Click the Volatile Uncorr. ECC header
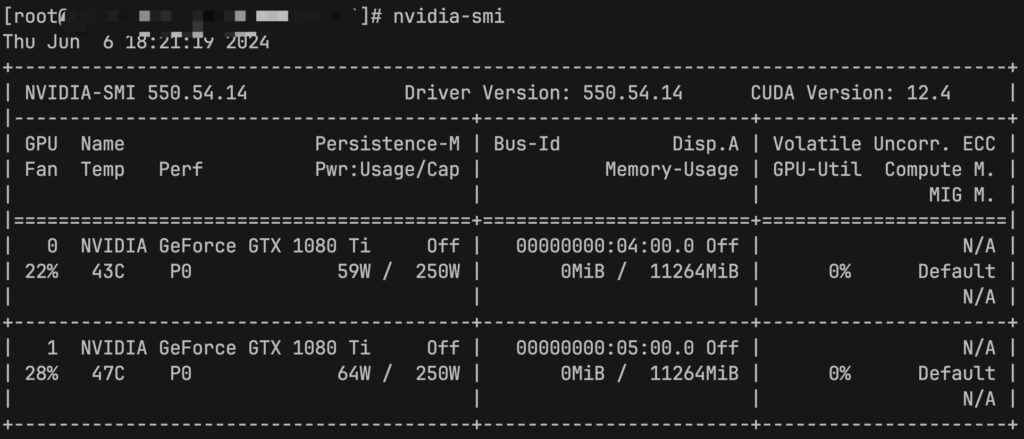1024x439 pixels. point(884,144)
